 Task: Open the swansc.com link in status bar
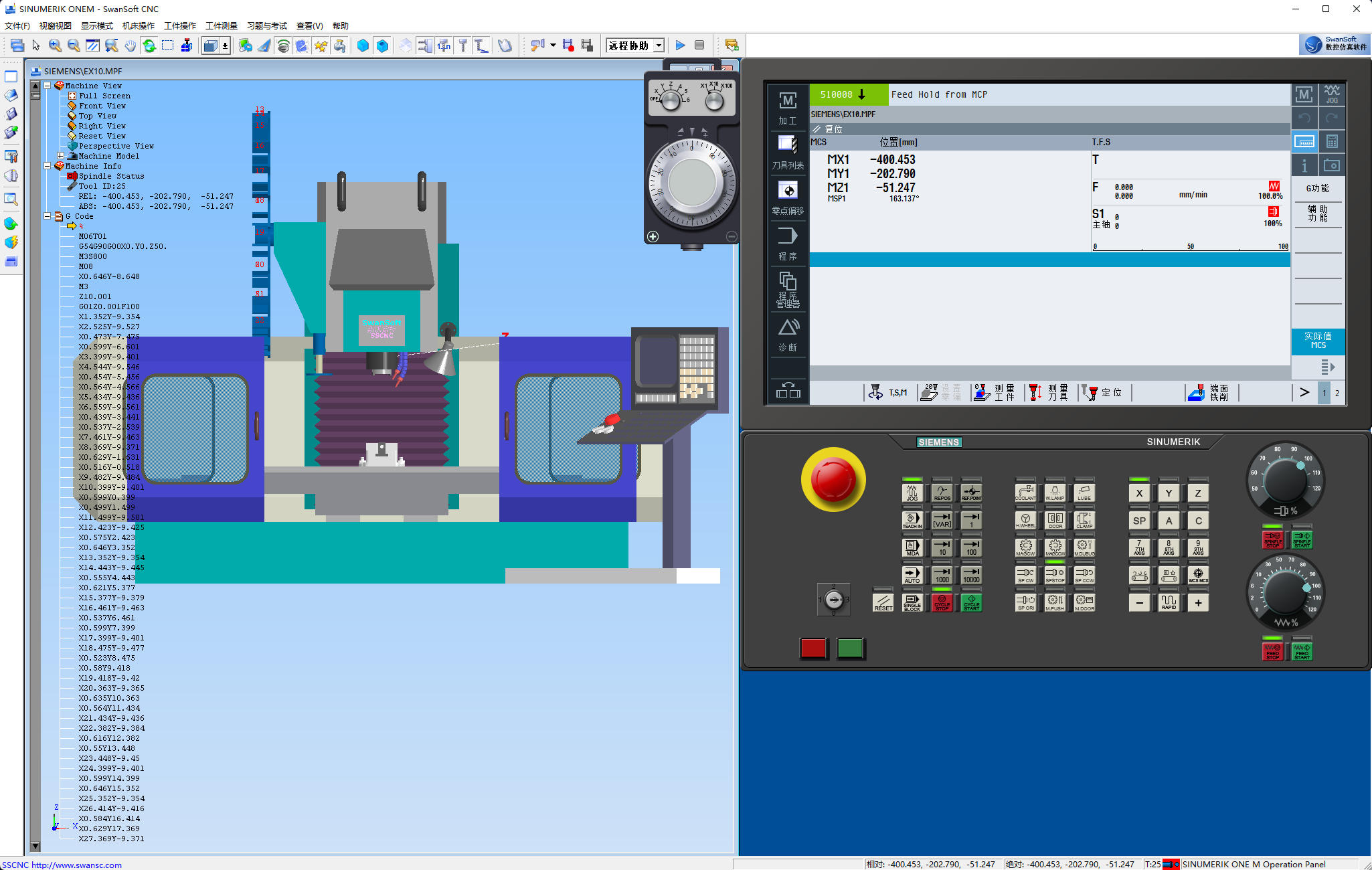tap(76, 865)
